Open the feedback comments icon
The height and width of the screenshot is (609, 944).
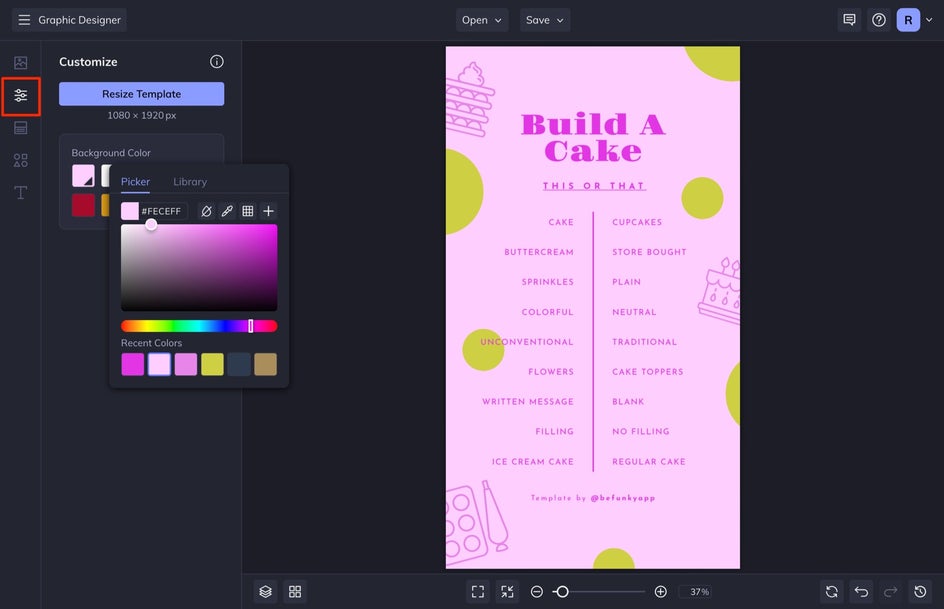[849, 20]
